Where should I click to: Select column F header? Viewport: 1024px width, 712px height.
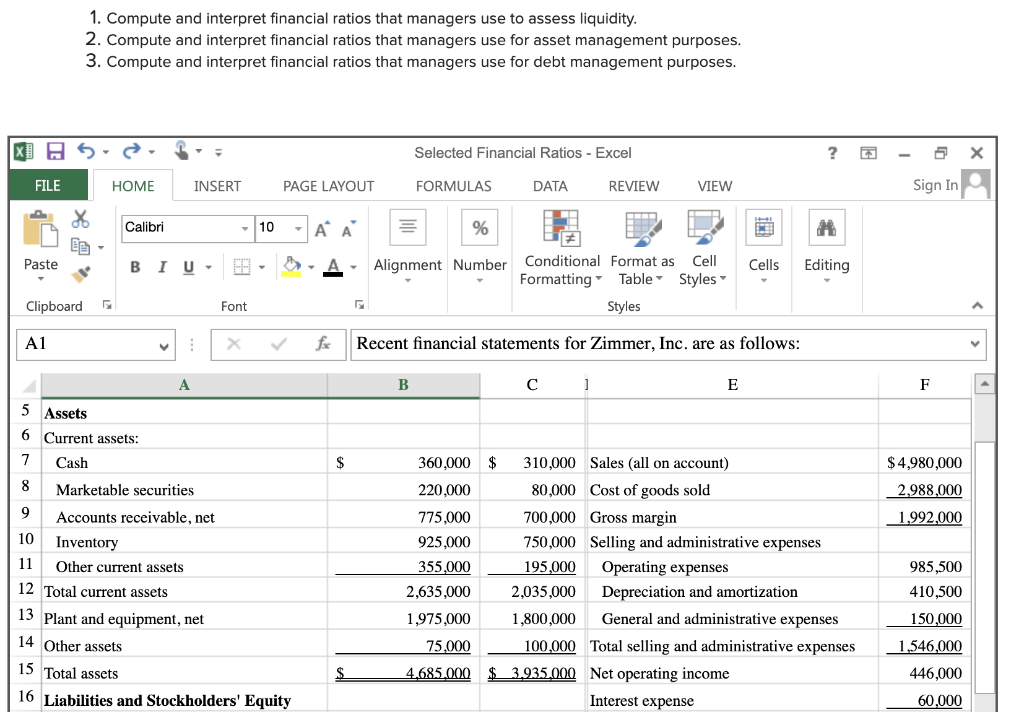click(925, 385)
